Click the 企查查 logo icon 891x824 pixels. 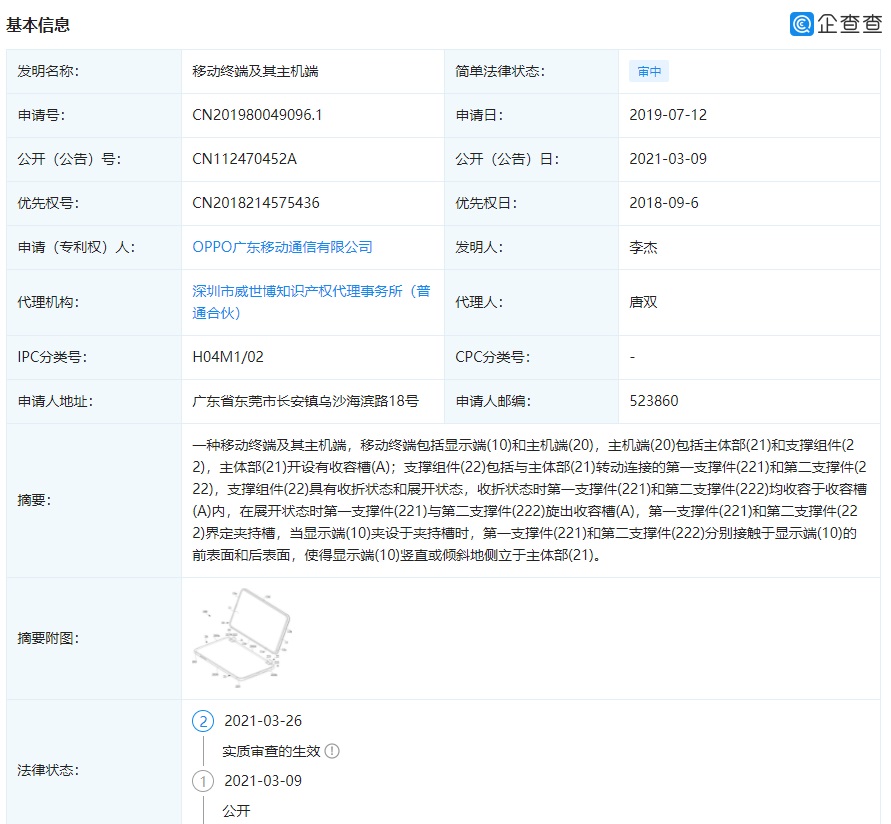pyautogui.click(x=802, y=24)
